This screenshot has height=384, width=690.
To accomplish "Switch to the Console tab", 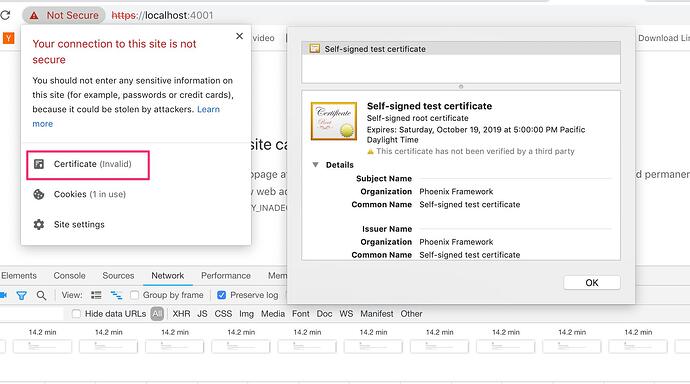I will tap(70, 276).
